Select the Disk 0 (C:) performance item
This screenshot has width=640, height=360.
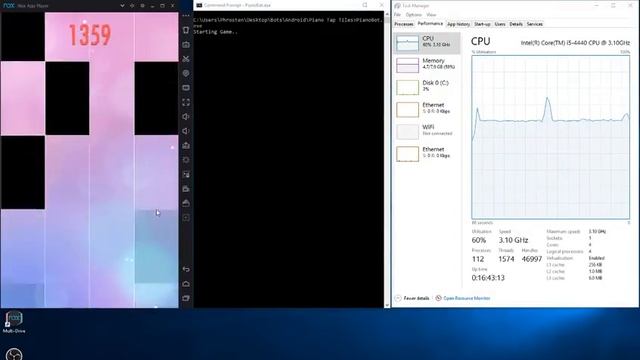427,87
